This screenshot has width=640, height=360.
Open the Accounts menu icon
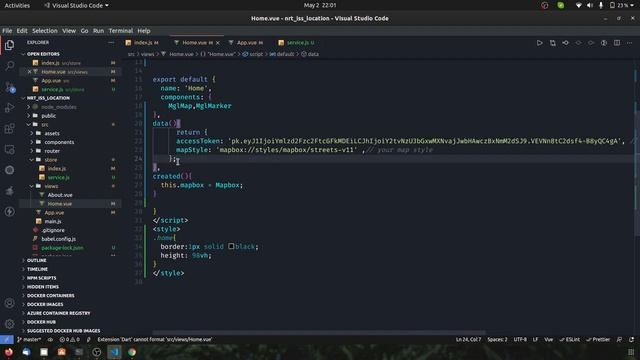[9, 303]
